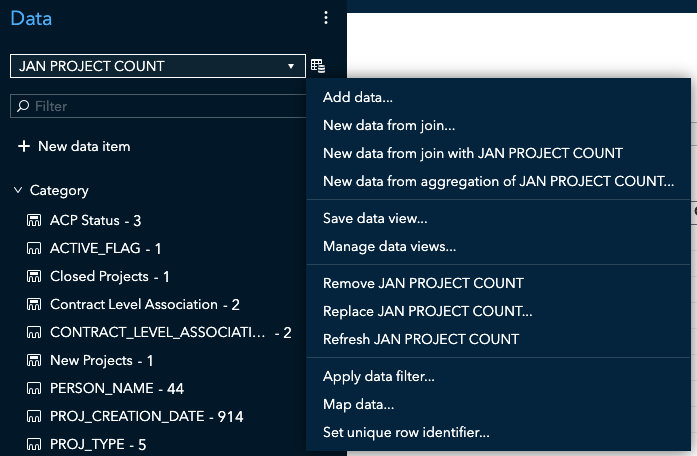This screenshot has width=697, height=456.
Task: Select "Add data..." from the menu
Action: (358, 97)
